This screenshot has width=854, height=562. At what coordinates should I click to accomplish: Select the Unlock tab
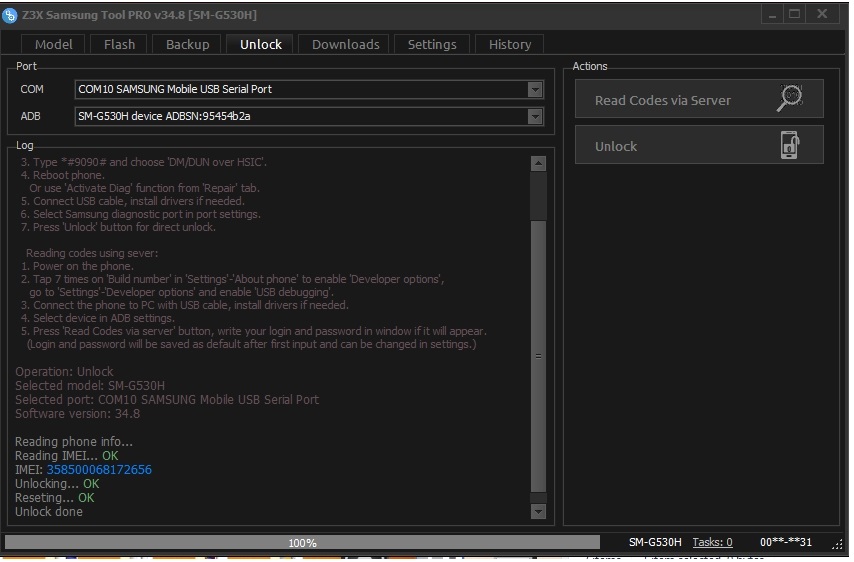tap(261, 45)
